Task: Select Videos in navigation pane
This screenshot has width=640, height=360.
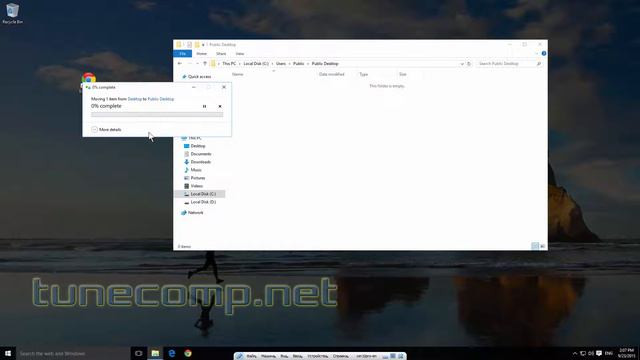Action: (193, 186)
